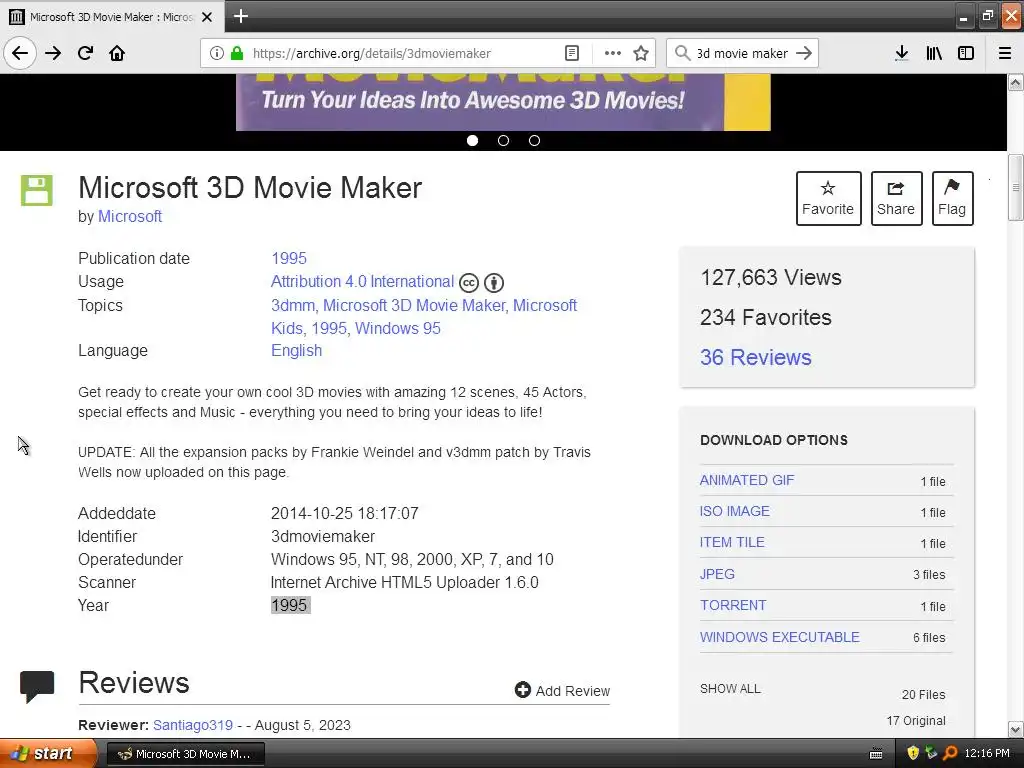
Task: Download the ANIMATED GIF option
Action: pos(747,480)
